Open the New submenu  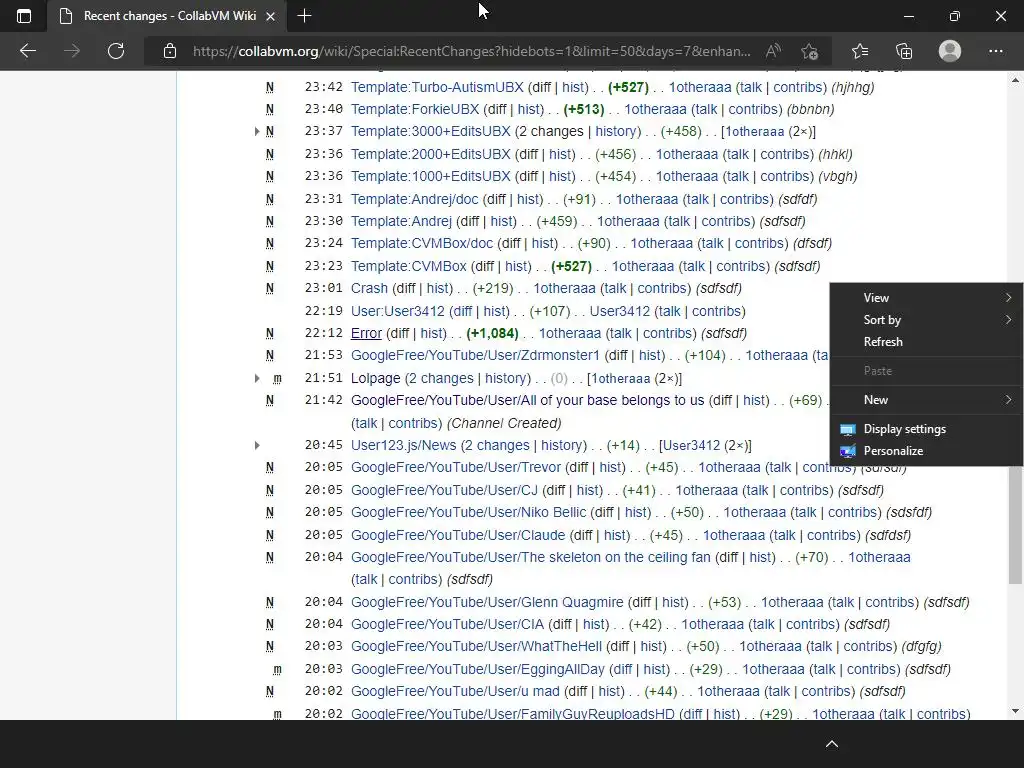(x=926, y=400)
